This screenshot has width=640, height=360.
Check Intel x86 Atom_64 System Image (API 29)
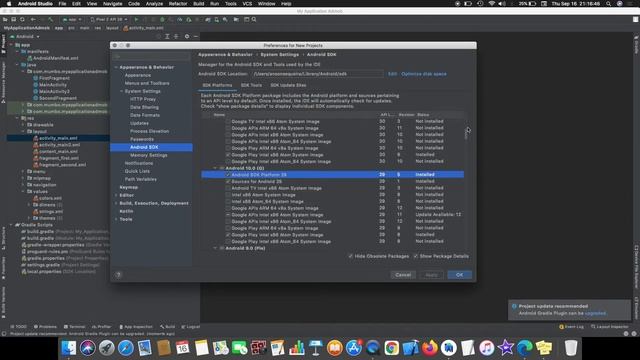(228, 201)
